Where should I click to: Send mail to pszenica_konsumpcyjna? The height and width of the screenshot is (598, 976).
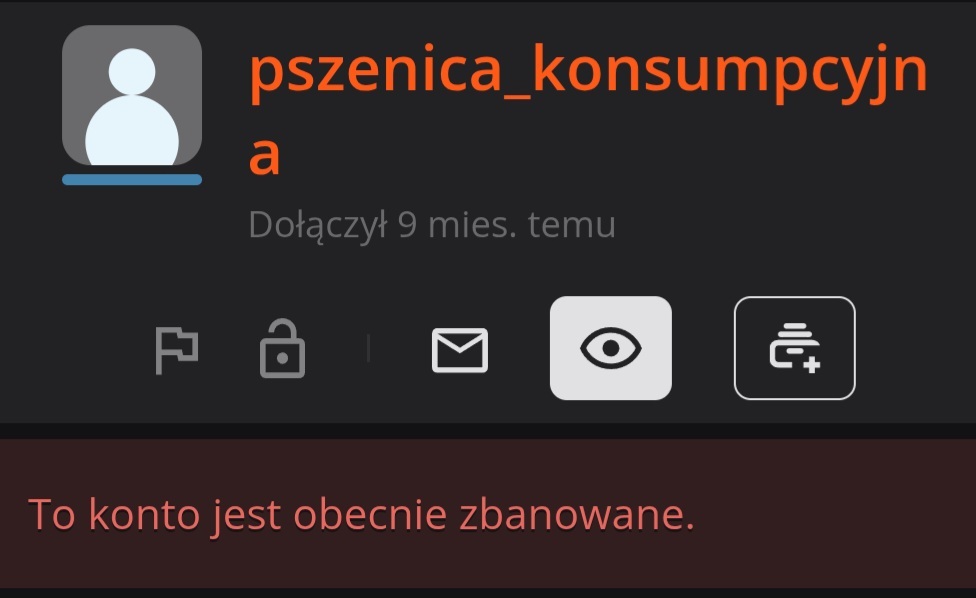click(x=460, y=350)
